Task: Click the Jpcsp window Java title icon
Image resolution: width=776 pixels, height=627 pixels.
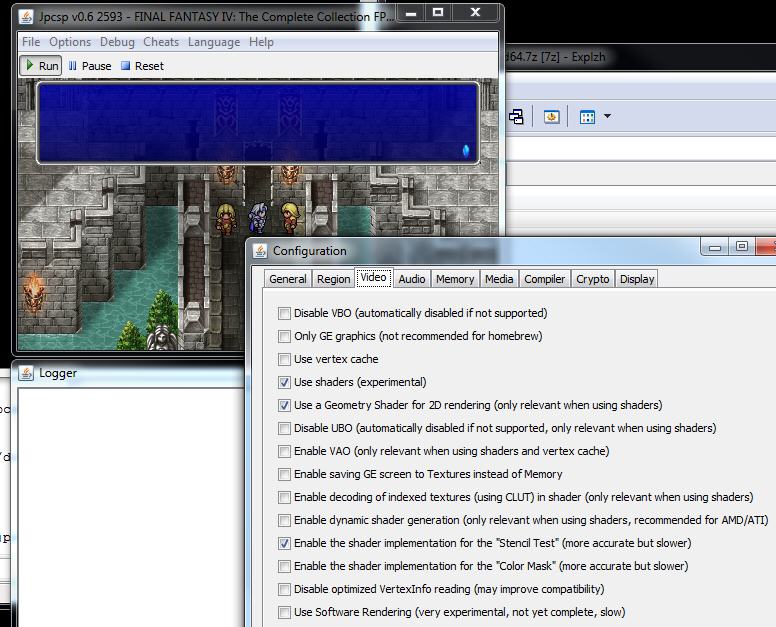Action: point(26,15)
